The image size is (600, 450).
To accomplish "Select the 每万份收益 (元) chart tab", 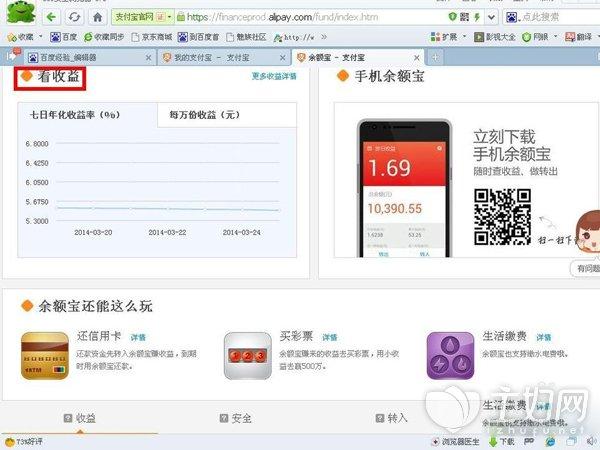I will [x=227, y=115].
